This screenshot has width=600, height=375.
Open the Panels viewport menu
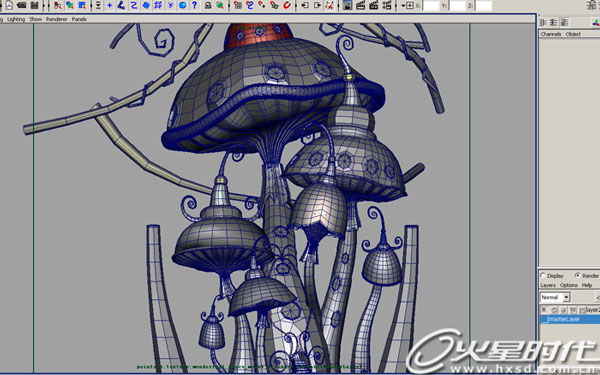(79, 19)
